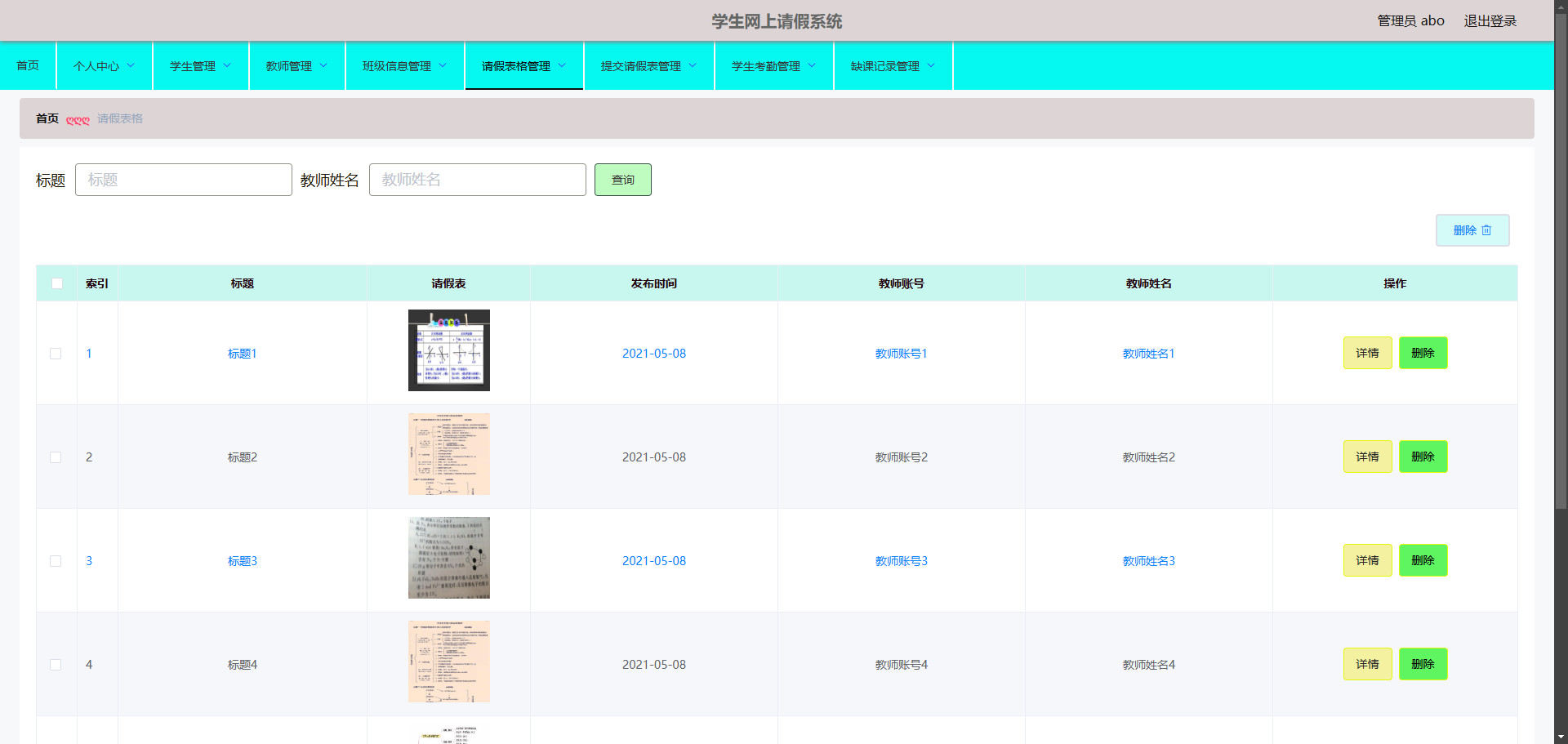Click the 标题1 cell text

(x=243, y=354)
